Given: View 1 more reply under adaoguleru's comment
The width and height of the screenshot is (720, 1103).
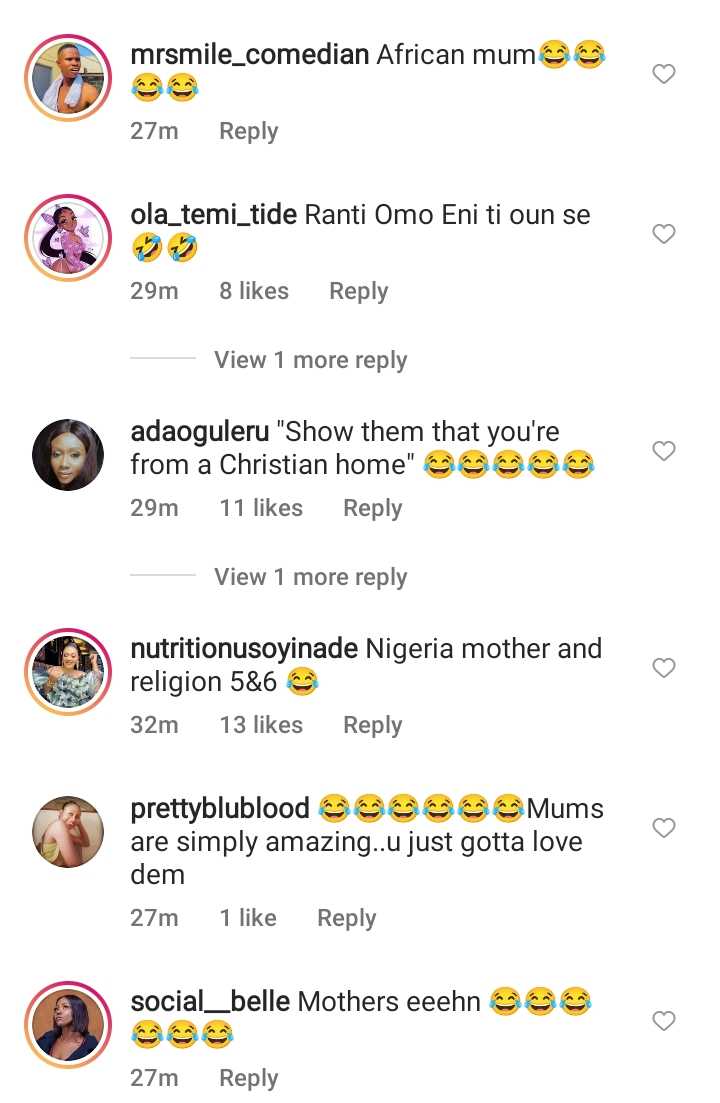Looking at the screenshot, I should coord(310,577).
